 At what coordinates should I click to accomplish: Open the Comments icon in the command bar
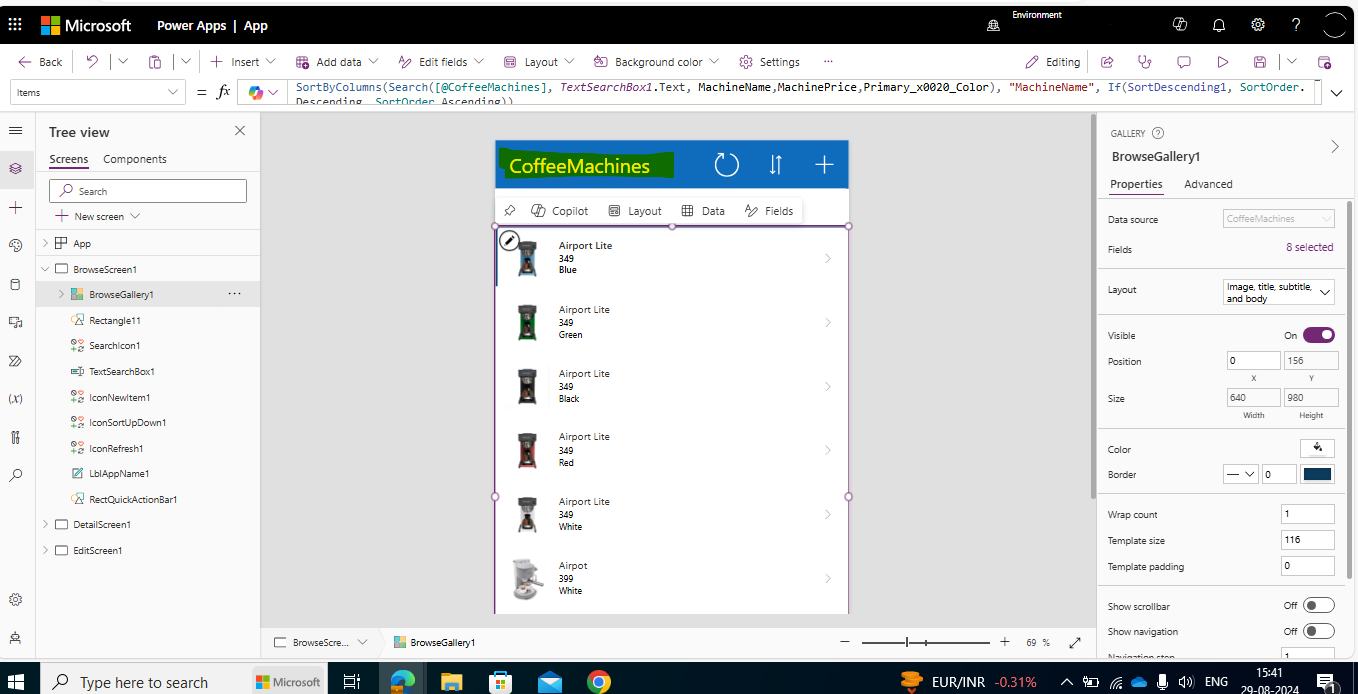pos(1184,62)
